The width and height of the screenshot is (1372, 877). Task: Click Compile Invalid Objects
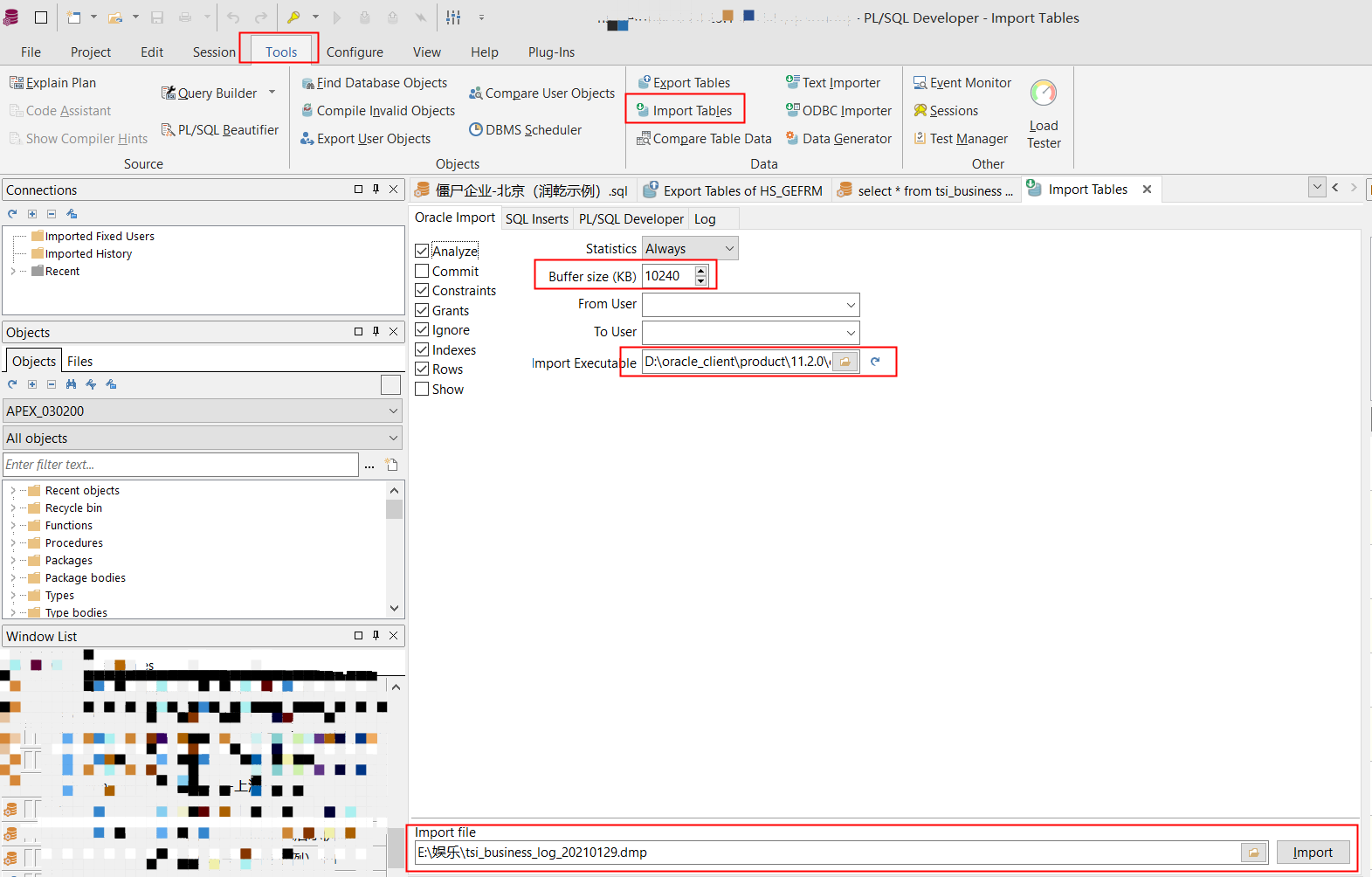378,111
